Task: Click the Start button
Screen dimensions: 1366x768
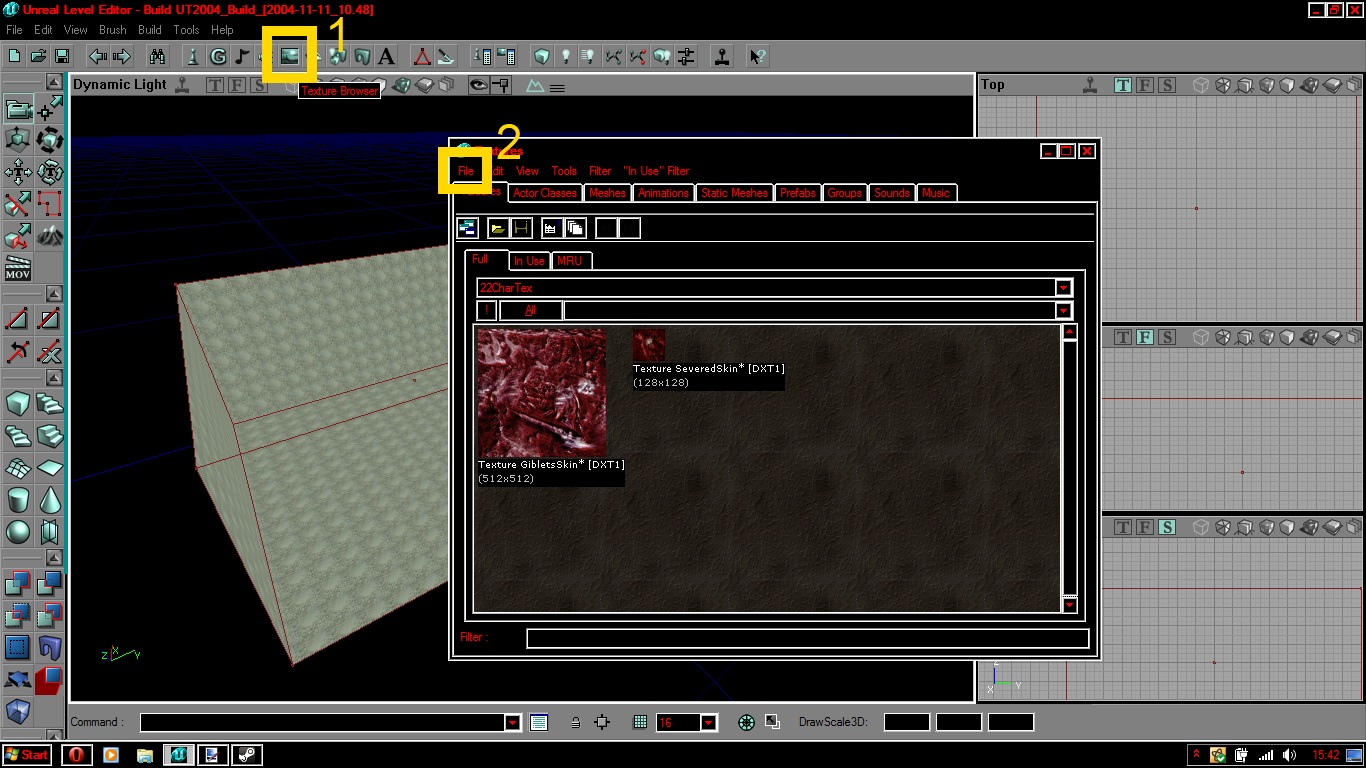Action: 27,755
